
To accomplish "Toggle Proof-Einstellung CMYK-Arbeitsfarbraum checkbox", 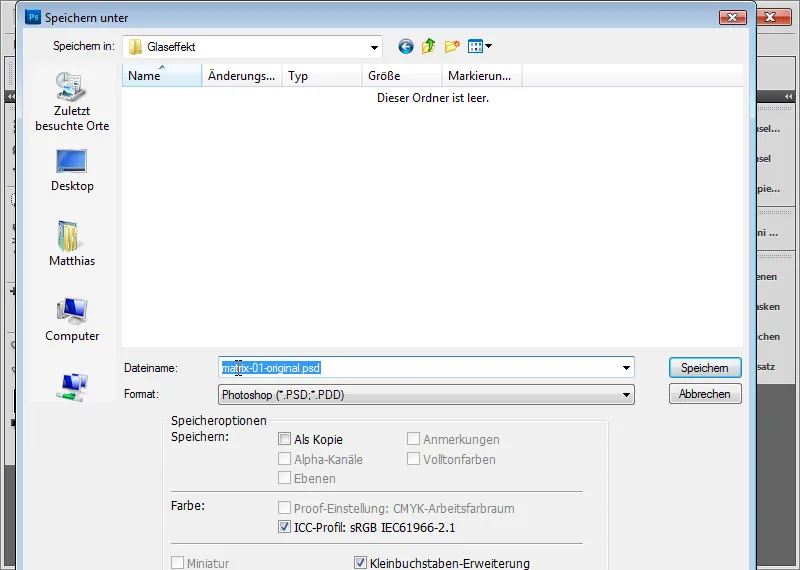I will [x=284, y=508].
